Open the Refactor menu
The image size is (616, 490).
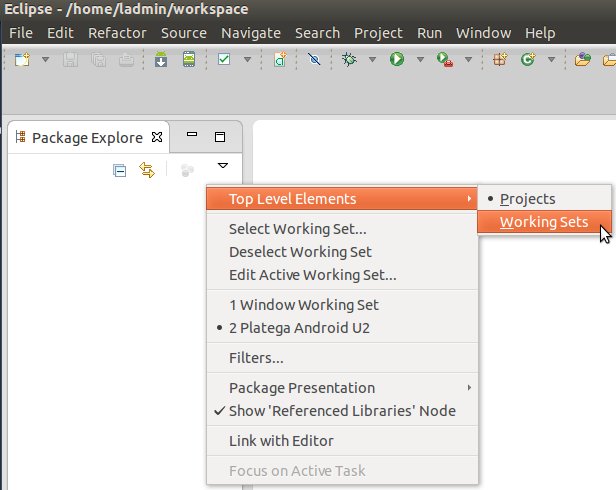click(x=117, y=33)
